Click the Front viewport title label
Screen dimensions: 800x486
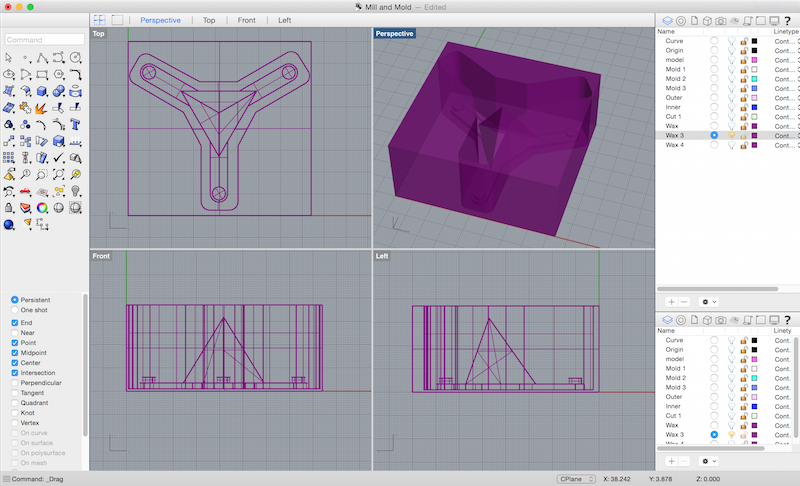click(101, 256)
